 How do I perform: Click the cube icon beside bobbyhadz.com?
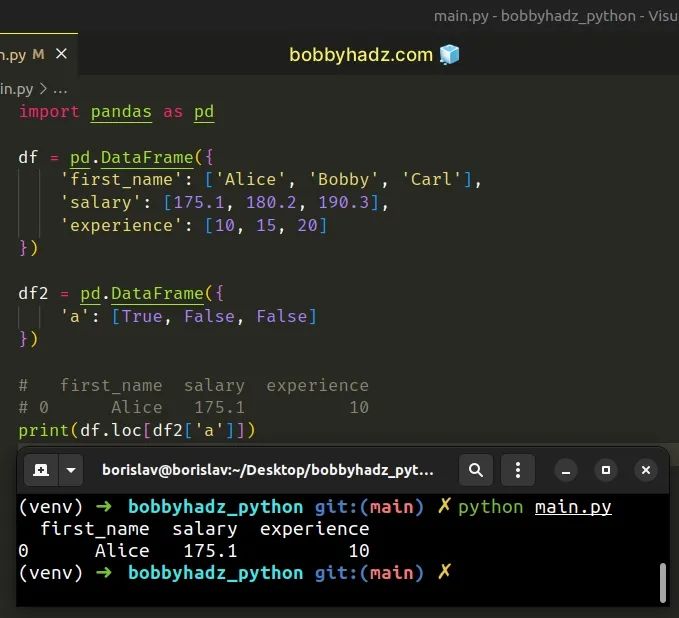(449, 55)
